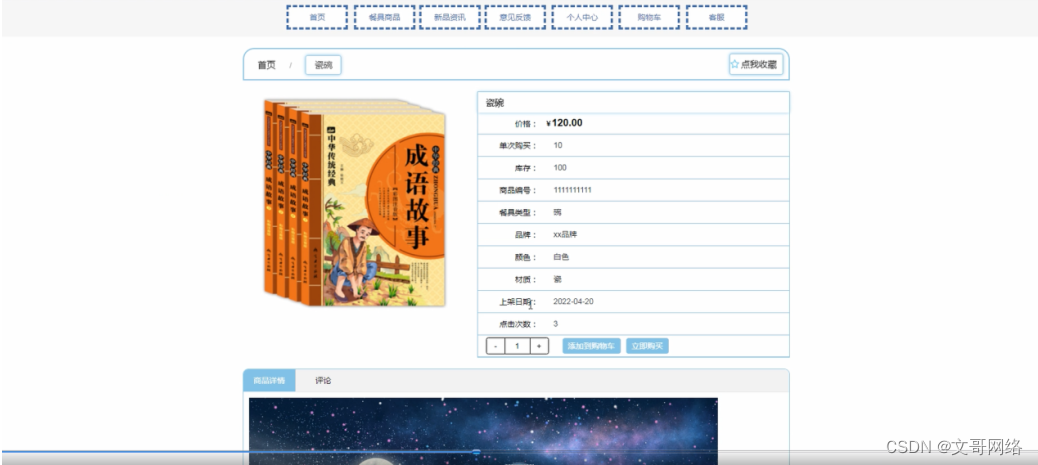This screenshot has height=465, width=1038.
Task: Decrease quantity with the minus button
Action: tap(495, 346)
